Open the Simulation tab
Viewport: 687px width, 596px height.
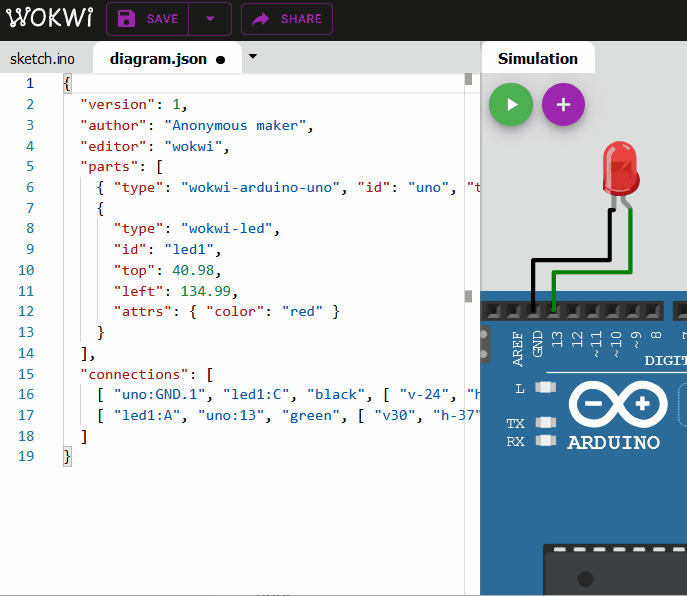click(x=538, y=59)
